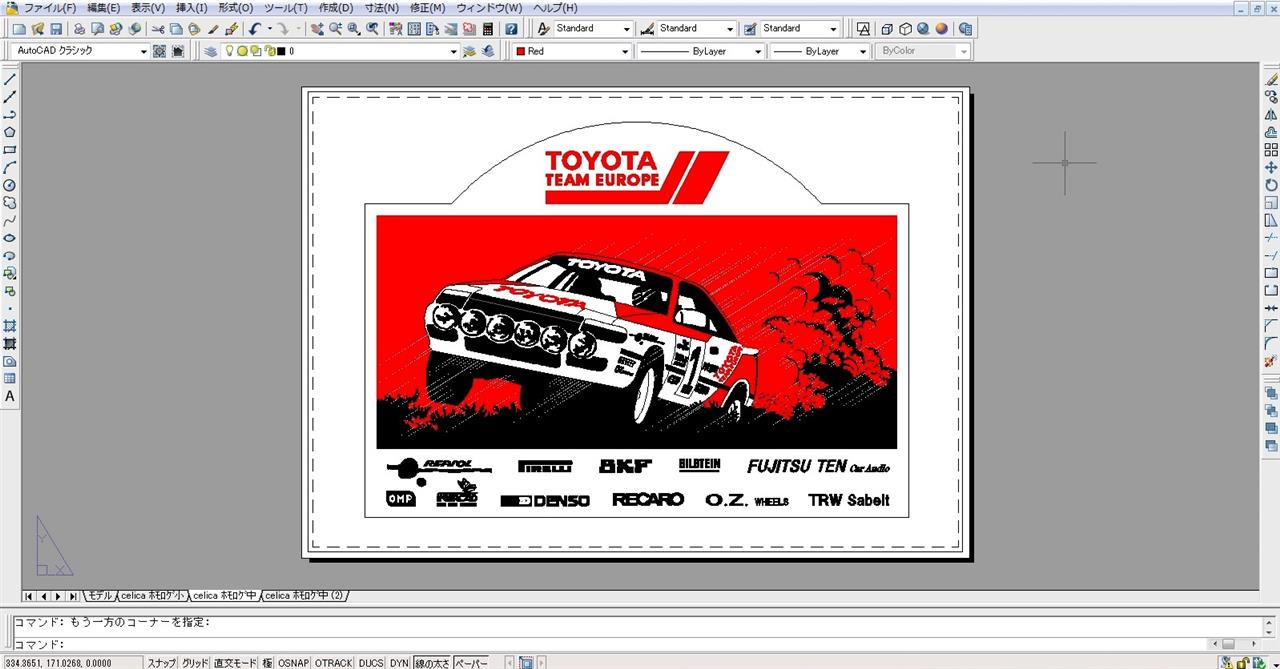Click the Cut (scissors) icon
This screenshot has height=669, width=1280.
[158, 29]
